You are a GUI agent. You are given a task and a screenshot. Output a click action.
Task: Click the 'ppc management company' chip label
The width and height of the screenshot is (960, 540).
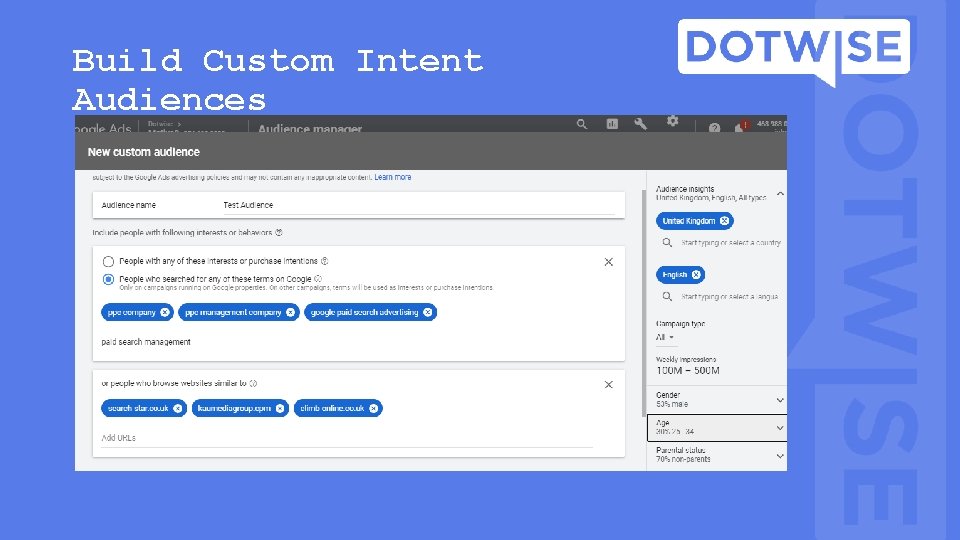click(233, 312)
